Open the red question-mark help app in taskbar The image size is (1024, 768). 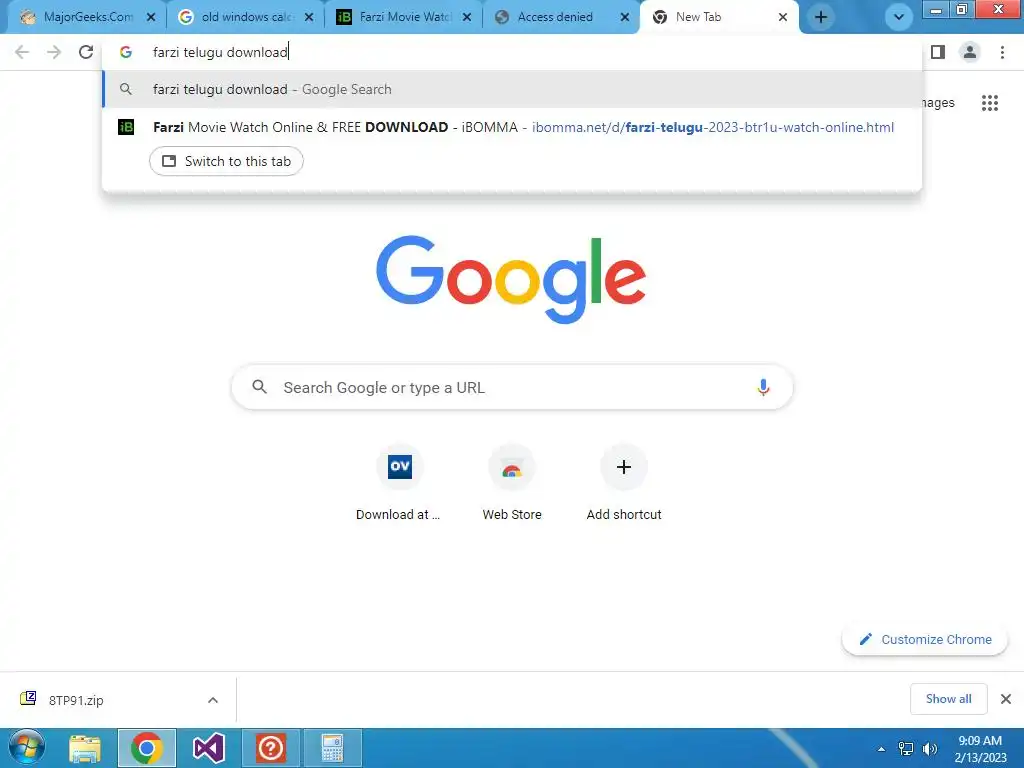270,748
